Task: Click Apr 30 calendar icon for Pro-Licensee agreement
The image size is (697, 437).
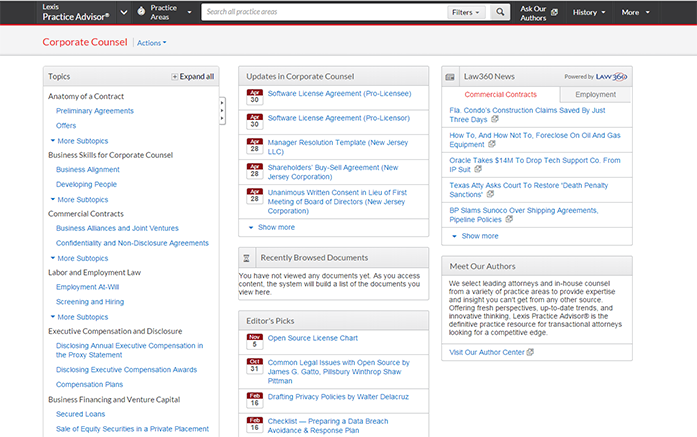Action: [x=255, y=96]
